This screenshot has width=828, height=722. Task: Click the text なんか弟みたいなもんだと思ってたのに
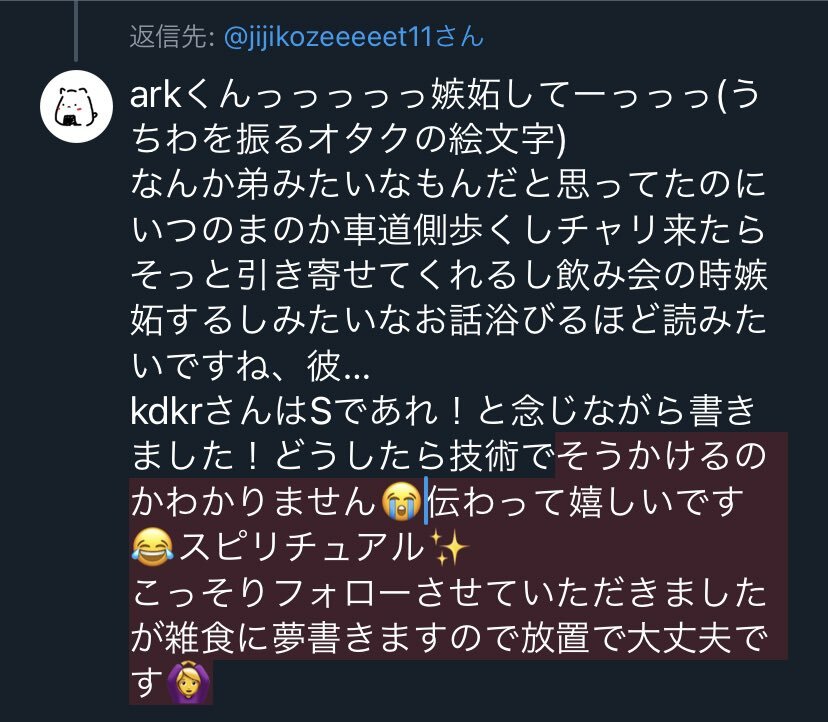448,185
